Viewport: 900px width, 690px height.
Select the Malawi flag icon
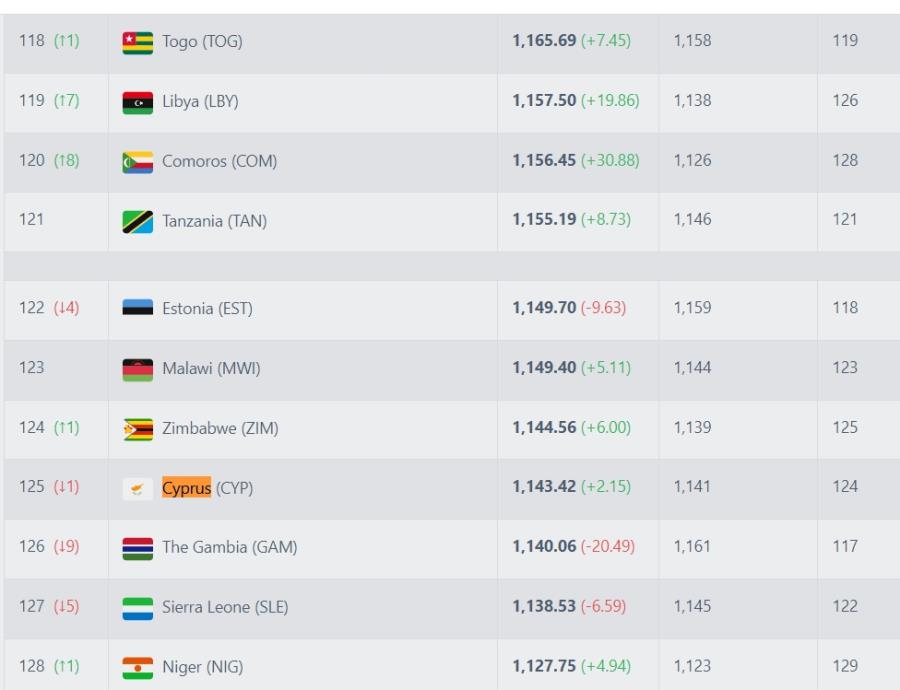(x=138, y=370)
